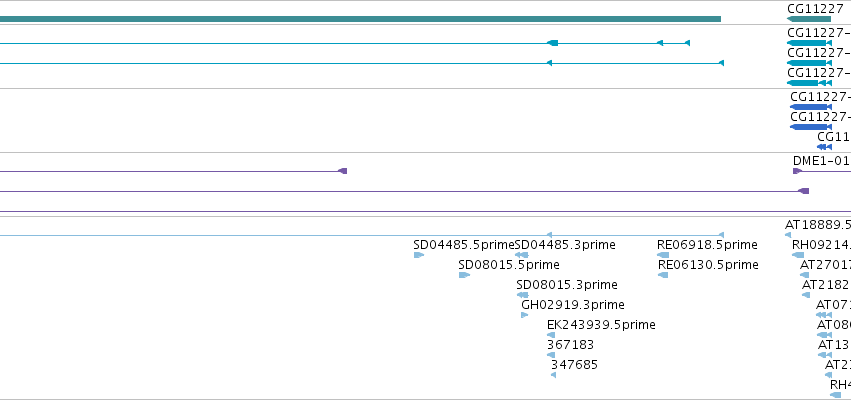Click the GH02919.3prime arrow marker
The image size is (851, 400).
click(524, 315)
